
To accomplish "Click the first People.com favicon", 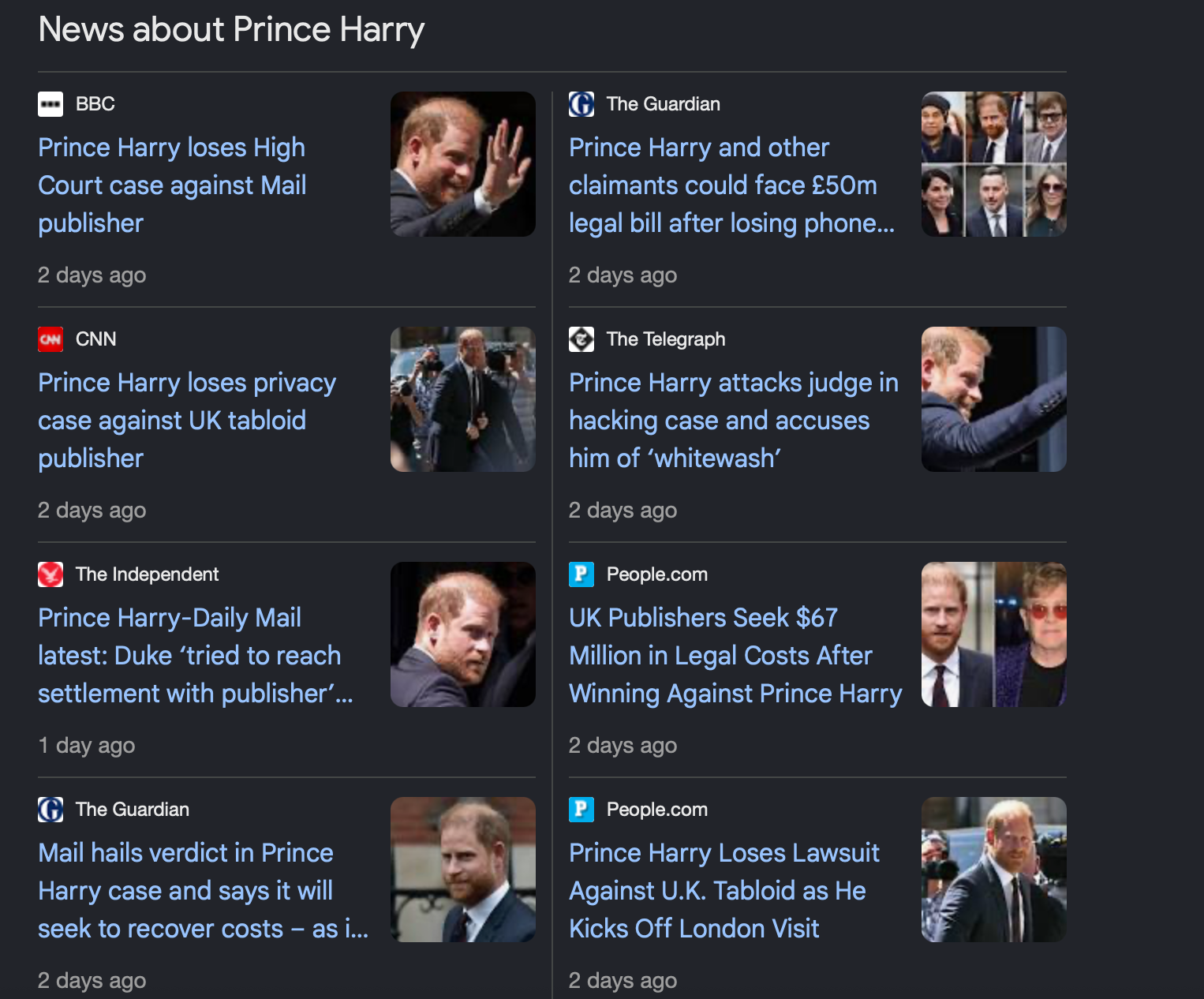I will click(581, 574).
